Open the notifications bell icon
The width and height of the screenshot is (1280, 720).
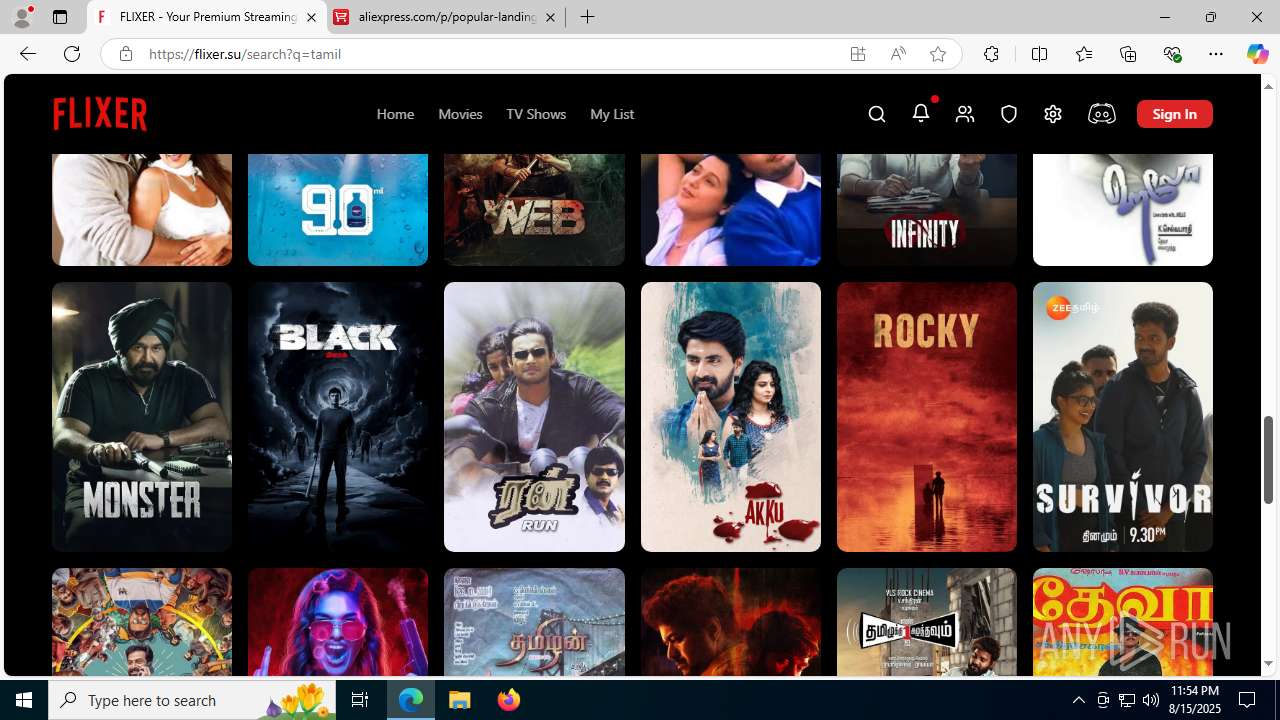[921, 113]
